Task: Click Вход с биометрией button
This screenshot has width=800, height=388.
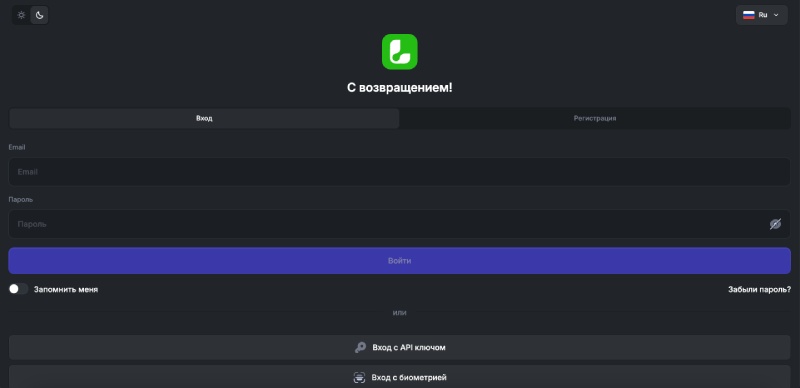Action: [399, 377]
